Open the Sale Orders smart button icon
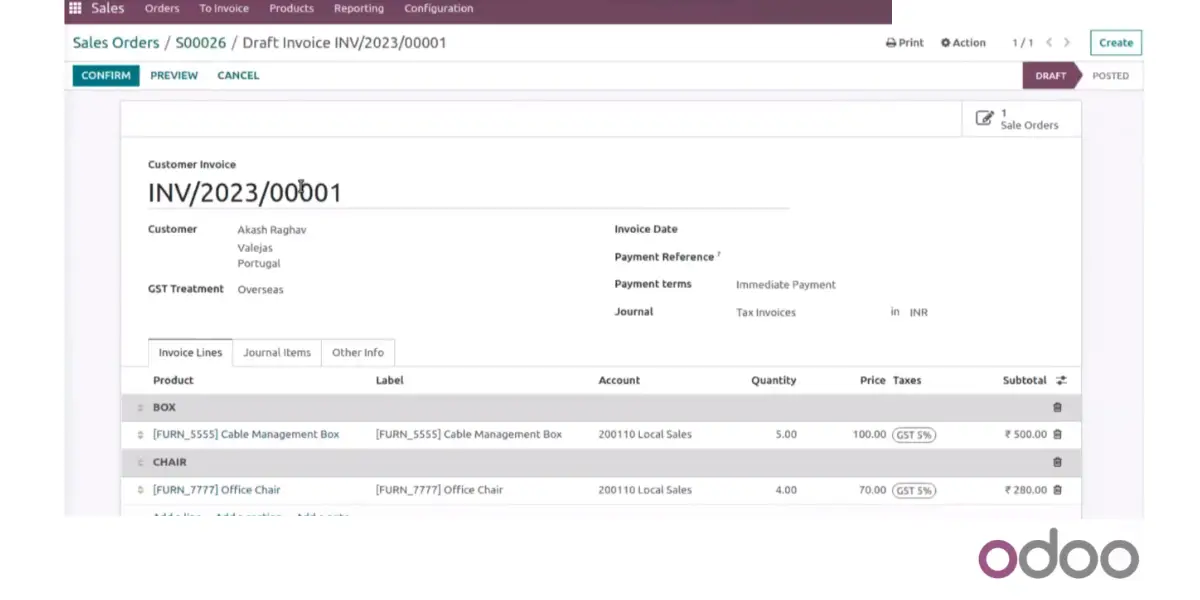Screen dimensions: 1200x600 985,118
